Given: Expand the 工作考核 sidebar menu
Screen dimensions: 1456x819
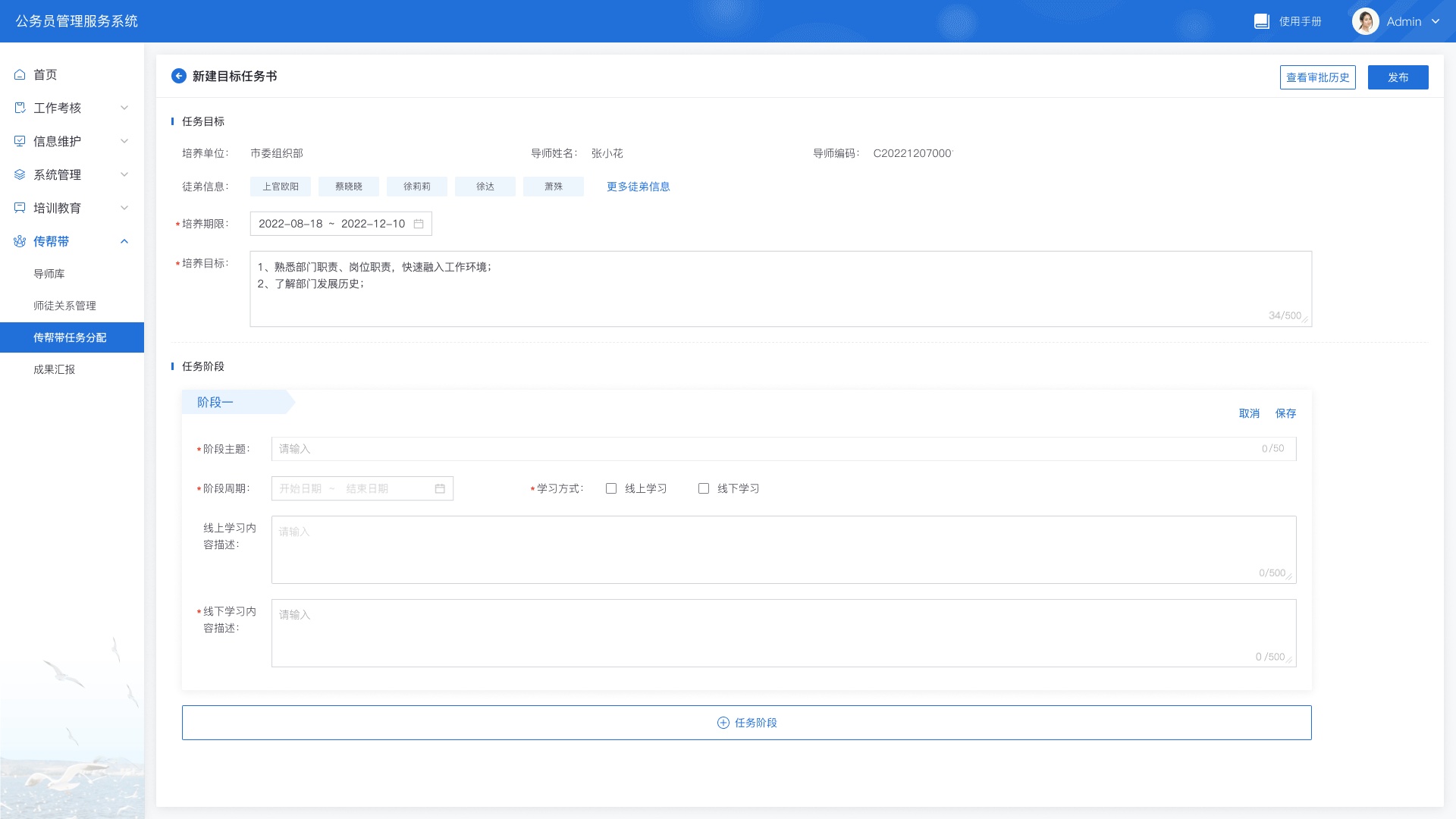Looking at the screenshot, I should click(x=124, y=108).
